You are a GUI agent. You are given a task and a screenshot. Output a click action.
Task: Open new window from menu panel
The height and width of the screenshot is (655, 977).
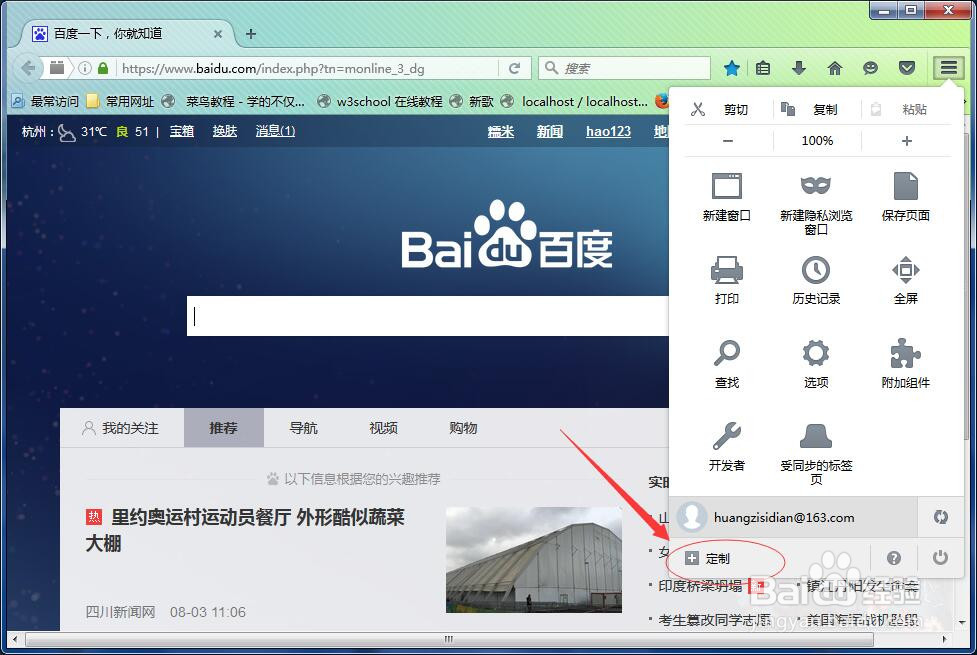click(727, 197)
